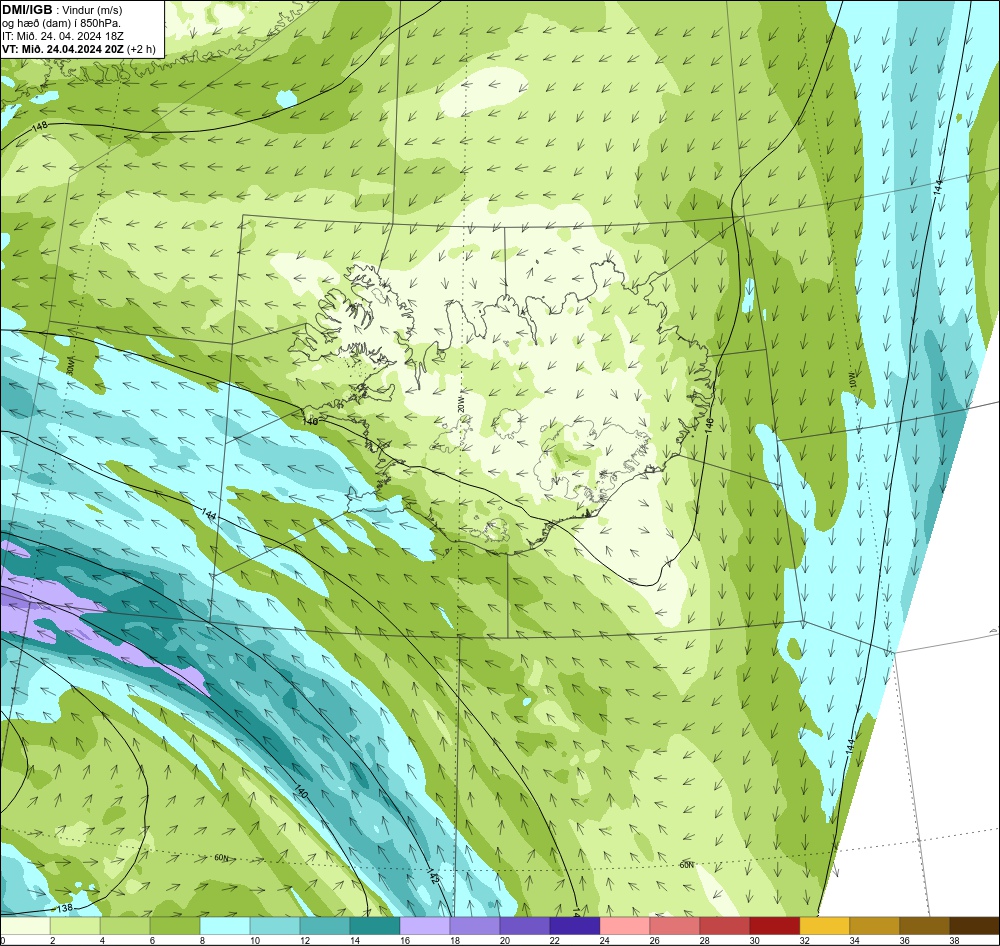The width and height of the screenshot is (1000, 946).
Task: Select the 26–28 m/s salmon legend swatch
Action: 674,926
